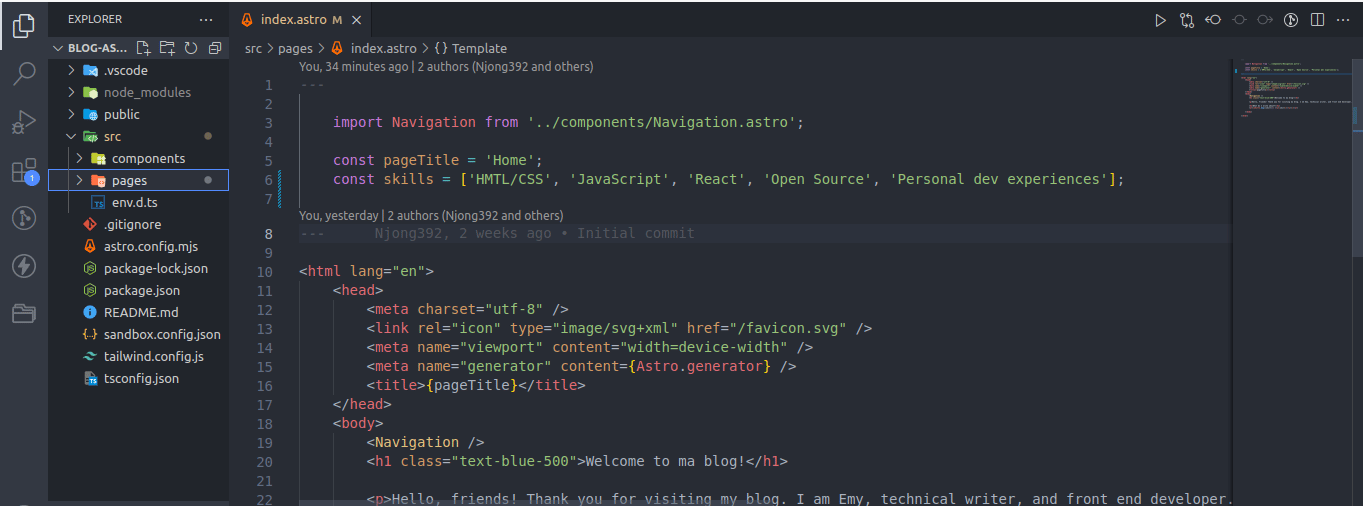Collapse the BLOG-AS... workspace section

click(97, 48)
